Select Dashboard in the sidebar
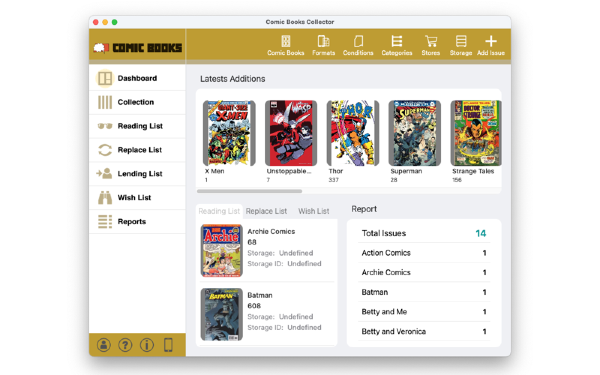Screen dimensions: 600x375 (x=137, y=78)
